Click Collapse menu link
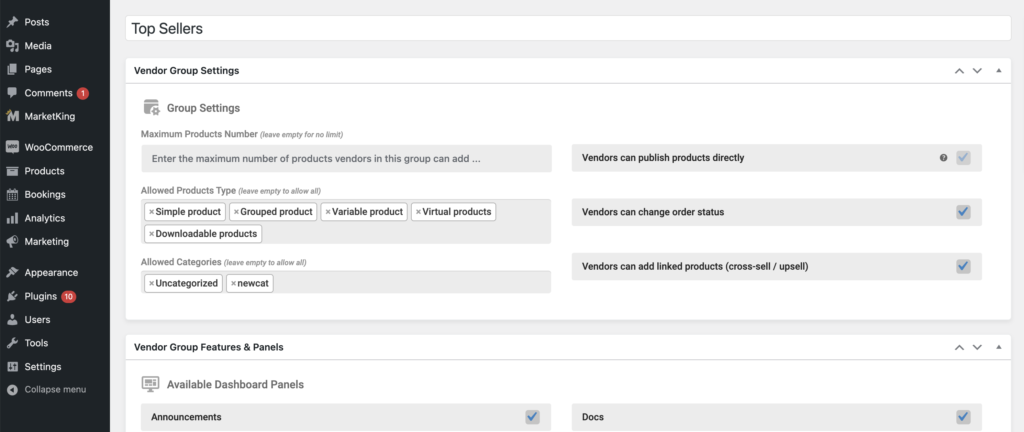1024x432 pixels. tap(55, 390)
